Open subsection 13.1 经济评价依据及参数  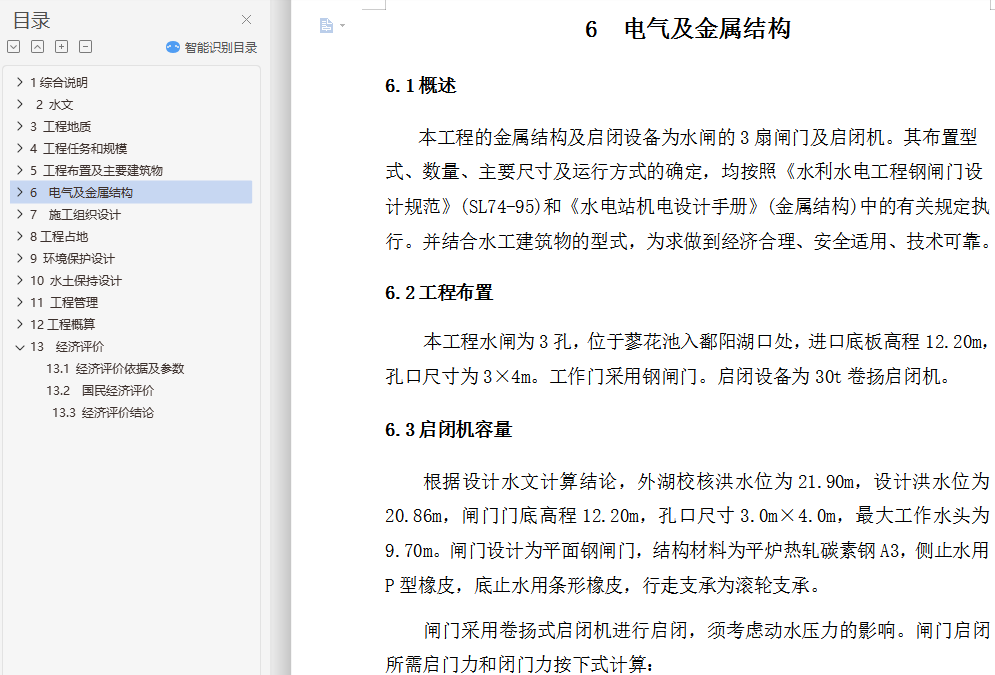(x=115, y=369)
